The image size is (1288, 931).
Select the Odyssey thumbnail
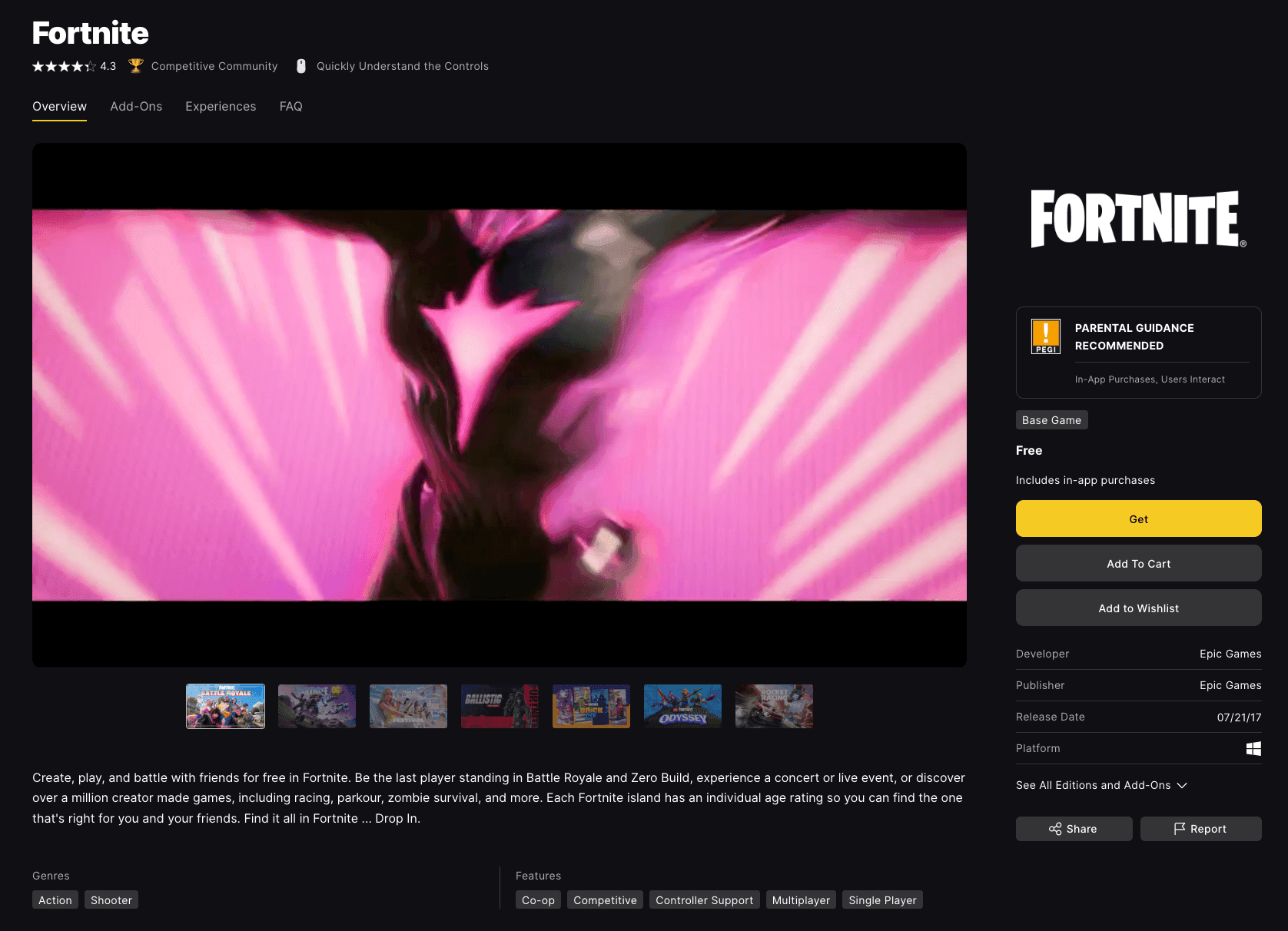[x=682, y=706]
